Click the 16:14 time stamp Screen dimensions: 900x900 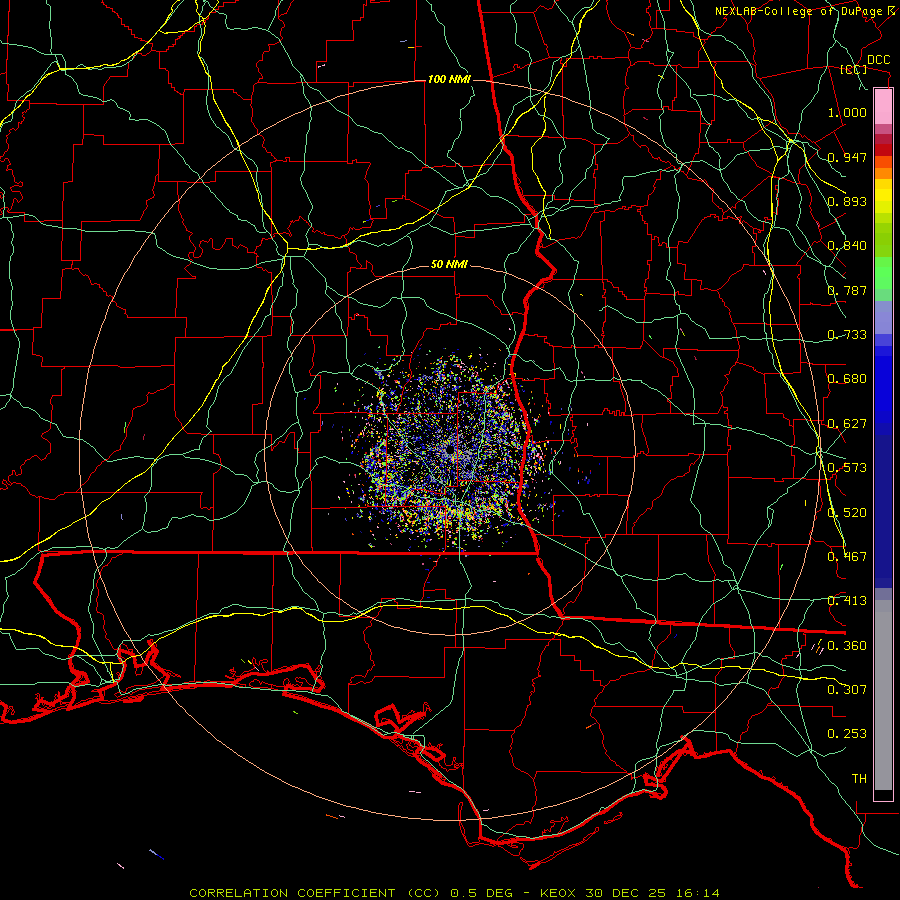(x=697, y=893)
